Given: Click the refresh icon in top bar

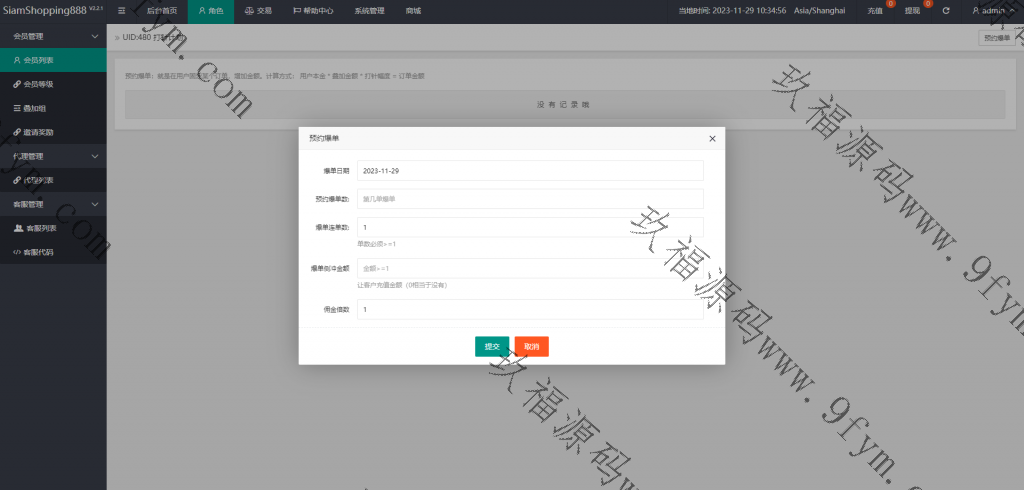Looking at the screenshot, I should tap(945, 11).
